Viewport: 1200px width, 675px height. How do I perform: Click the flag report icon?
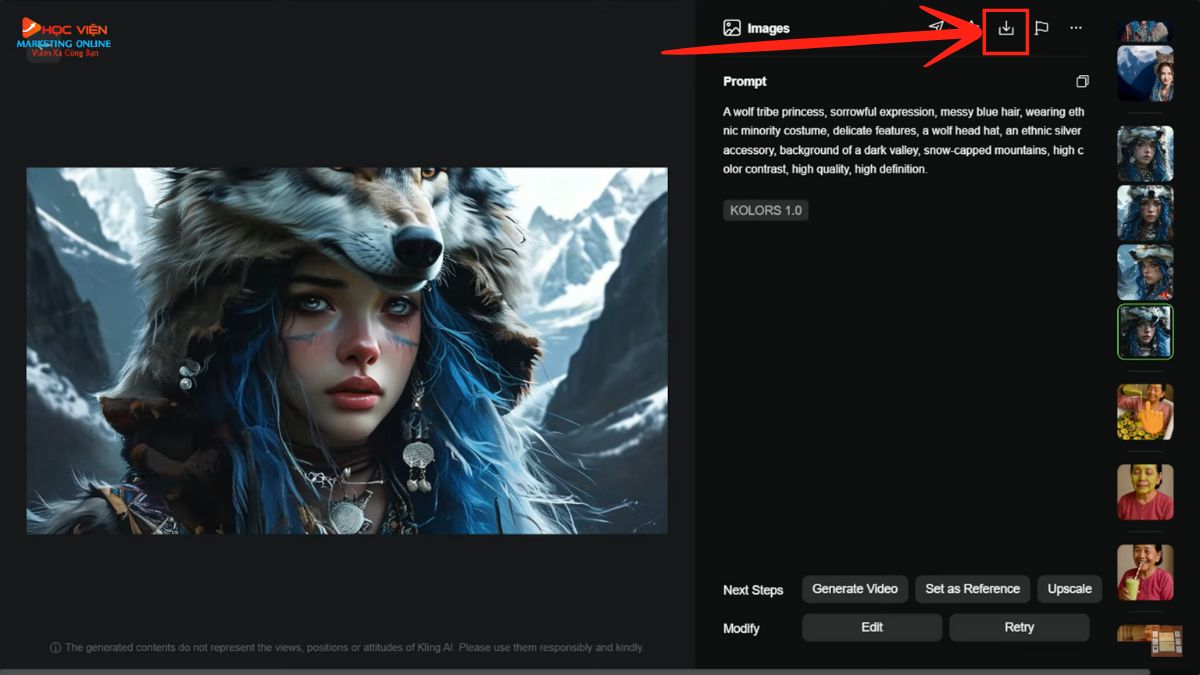click(x=1041, y=29)
